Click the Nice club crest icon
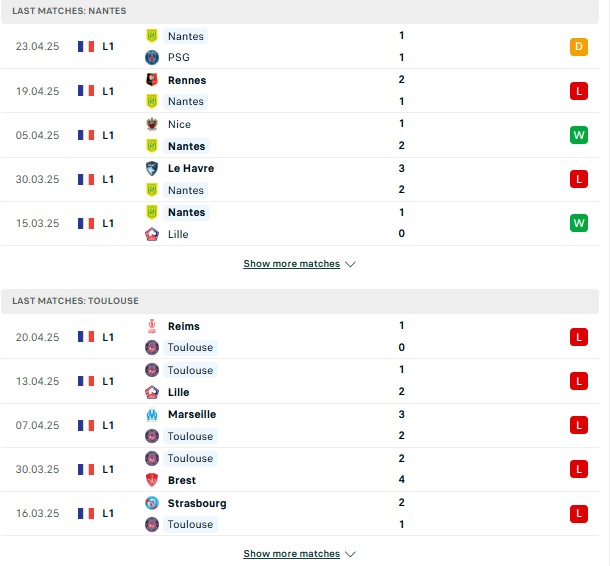 click(152, 124)
